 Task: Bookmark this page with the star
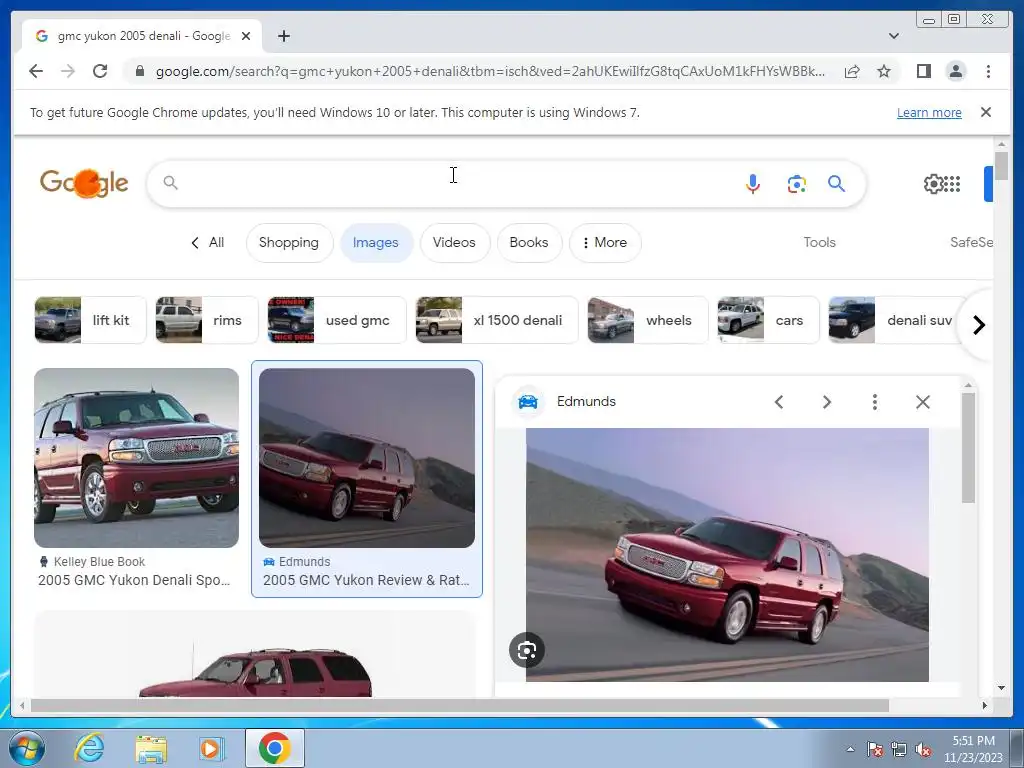pyautogui.click(x=884, y=71)
